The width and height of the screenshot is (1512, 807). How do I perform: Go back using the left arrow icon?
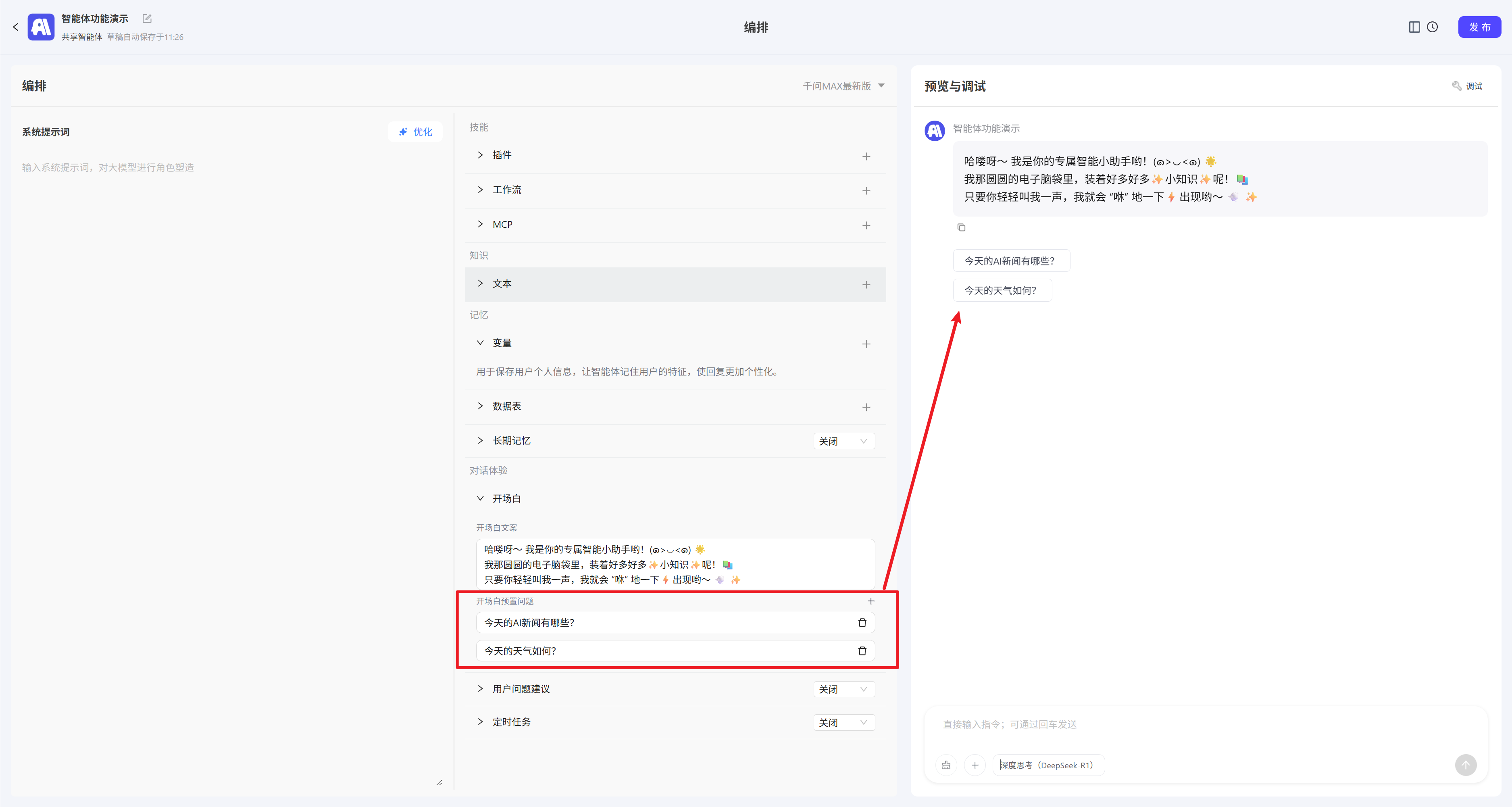tap(16, 27)
